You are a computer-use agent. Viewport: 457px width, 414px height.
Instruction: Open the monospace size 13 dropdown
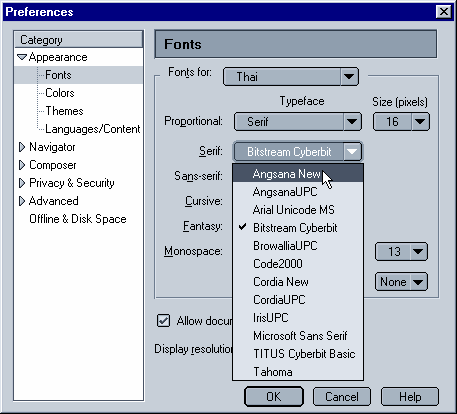tap(401, 252)
